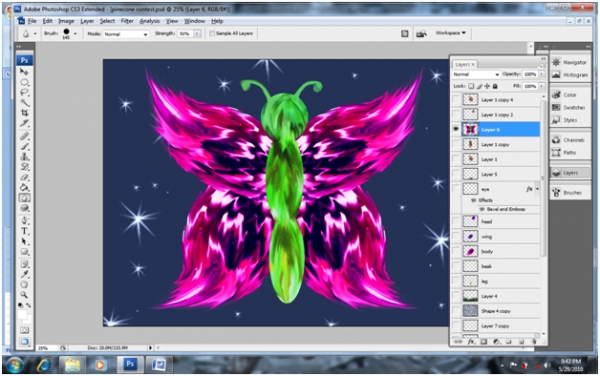Viewport: 600px width, 376px height.
Task: Select the Path Selection tool
Action: tap(24, 241)
